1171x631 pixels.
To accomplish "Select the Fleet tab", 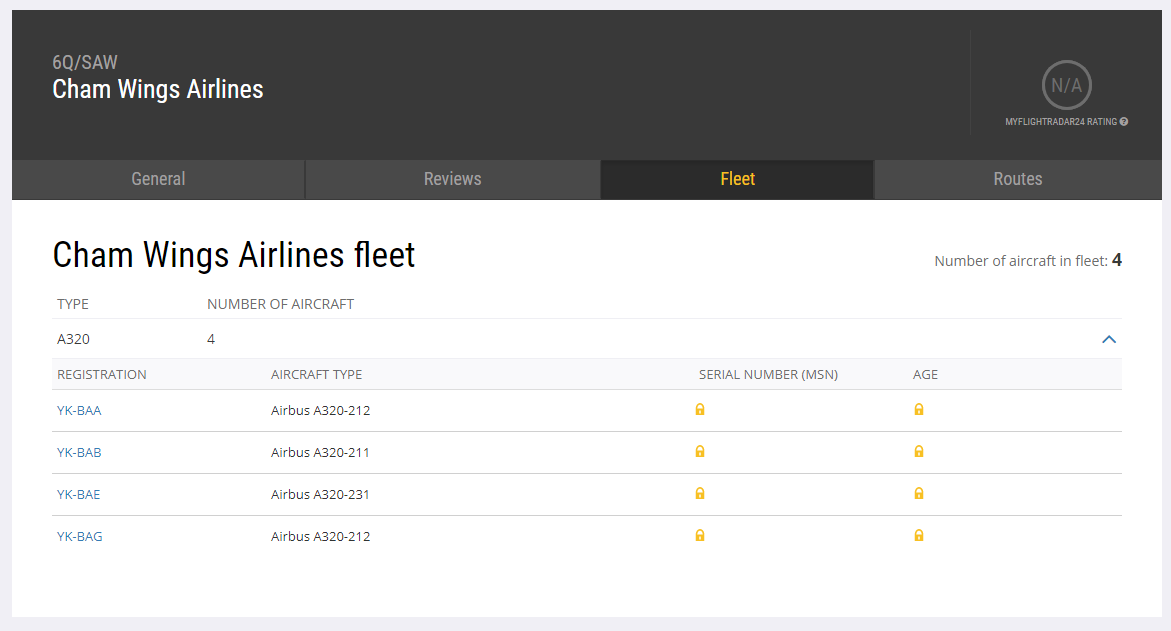I will click(737, 179).
